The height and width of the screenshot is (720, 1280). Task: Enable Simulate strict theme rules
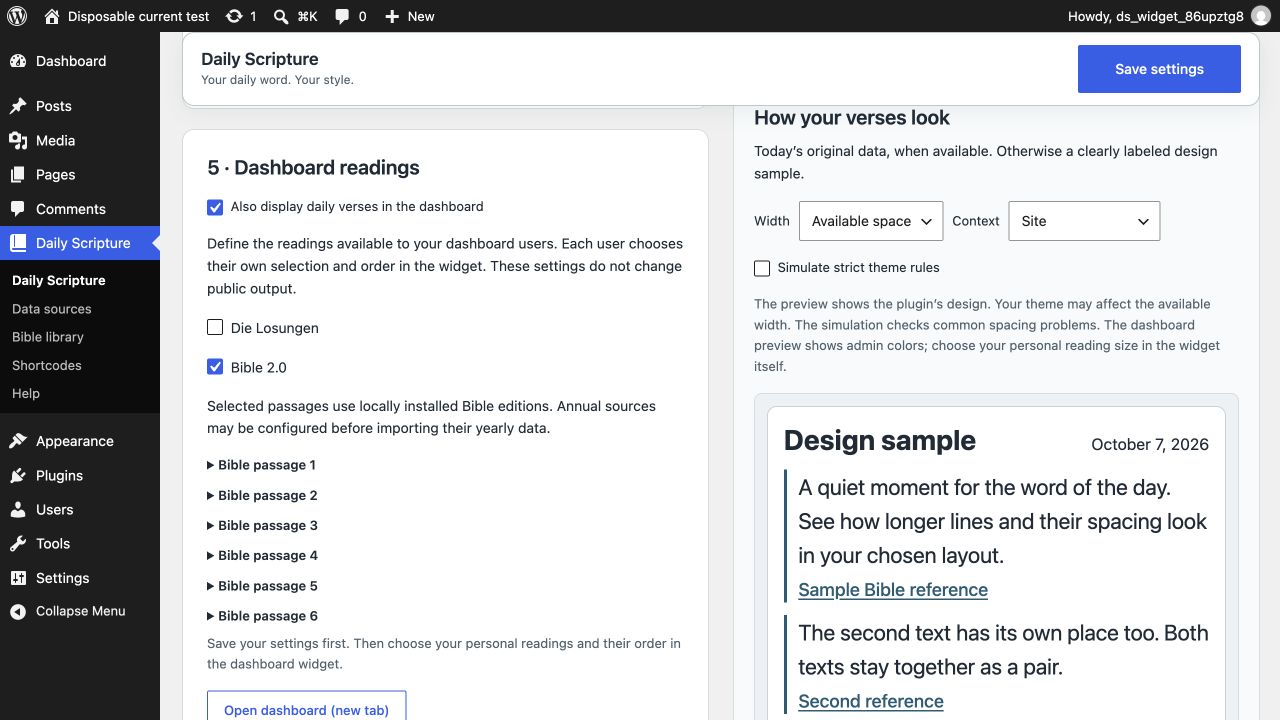pos(762,268)
